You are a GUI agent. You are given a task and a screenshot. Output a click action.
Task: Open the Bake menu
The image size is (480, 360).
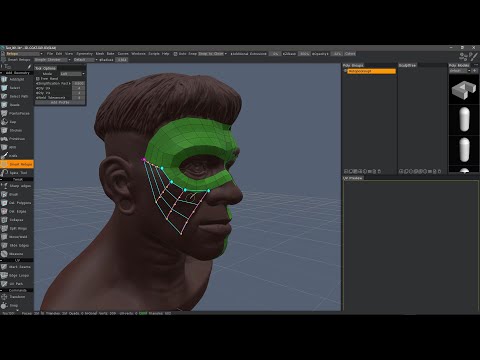pyautogui.click(x=111, y=54)
